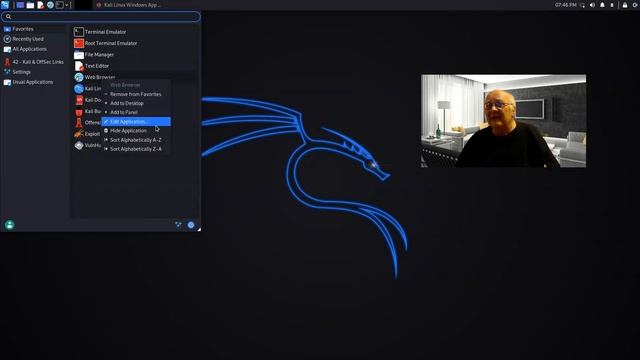Open File Manager from favorites list
This screenshot has height=360, width=640.
[135, 55]
